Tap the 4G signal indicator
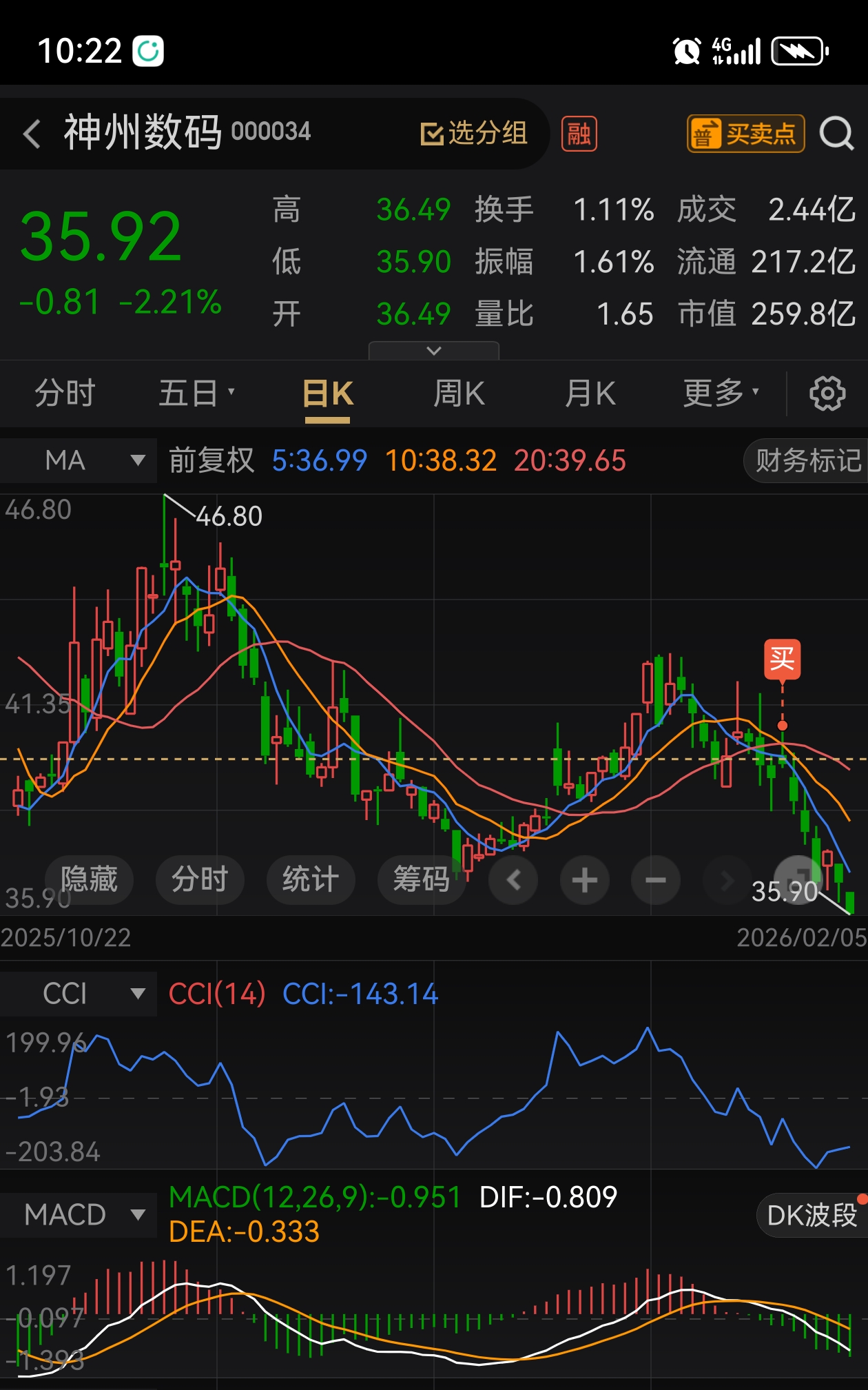The width and height of the screenshot is (868, 1390). (736, 51)
